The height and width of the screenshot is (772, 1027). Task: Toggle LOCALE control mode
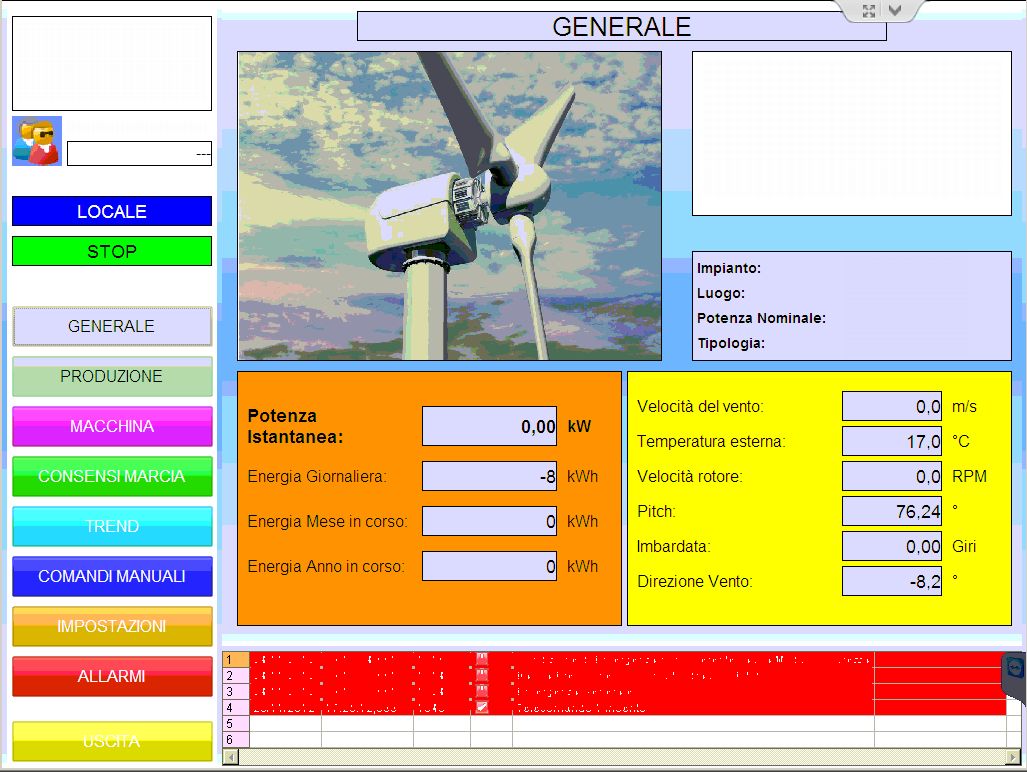pyautogui.click(x=111, y=211)
